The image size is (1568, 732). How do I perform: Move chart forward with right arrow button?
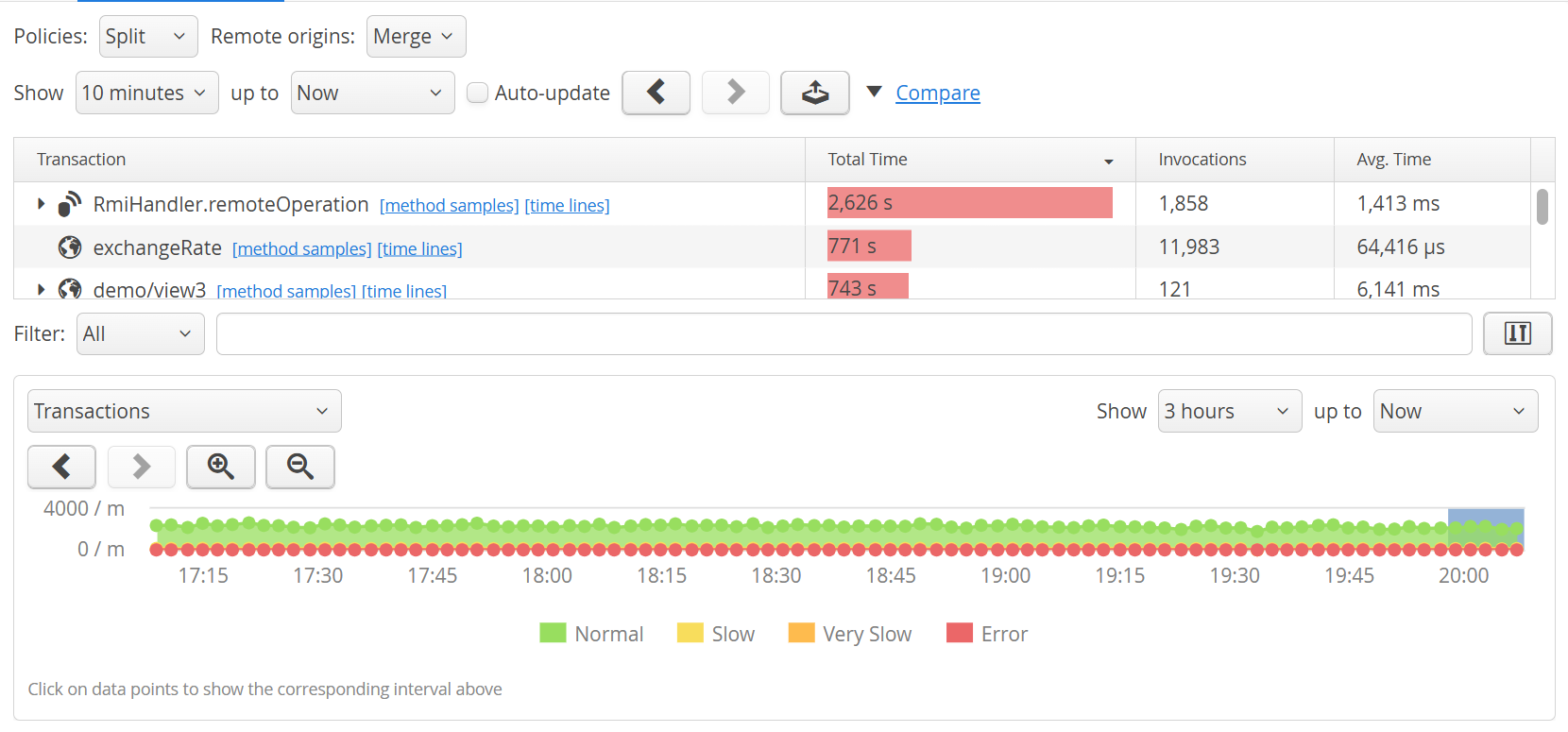142,467
